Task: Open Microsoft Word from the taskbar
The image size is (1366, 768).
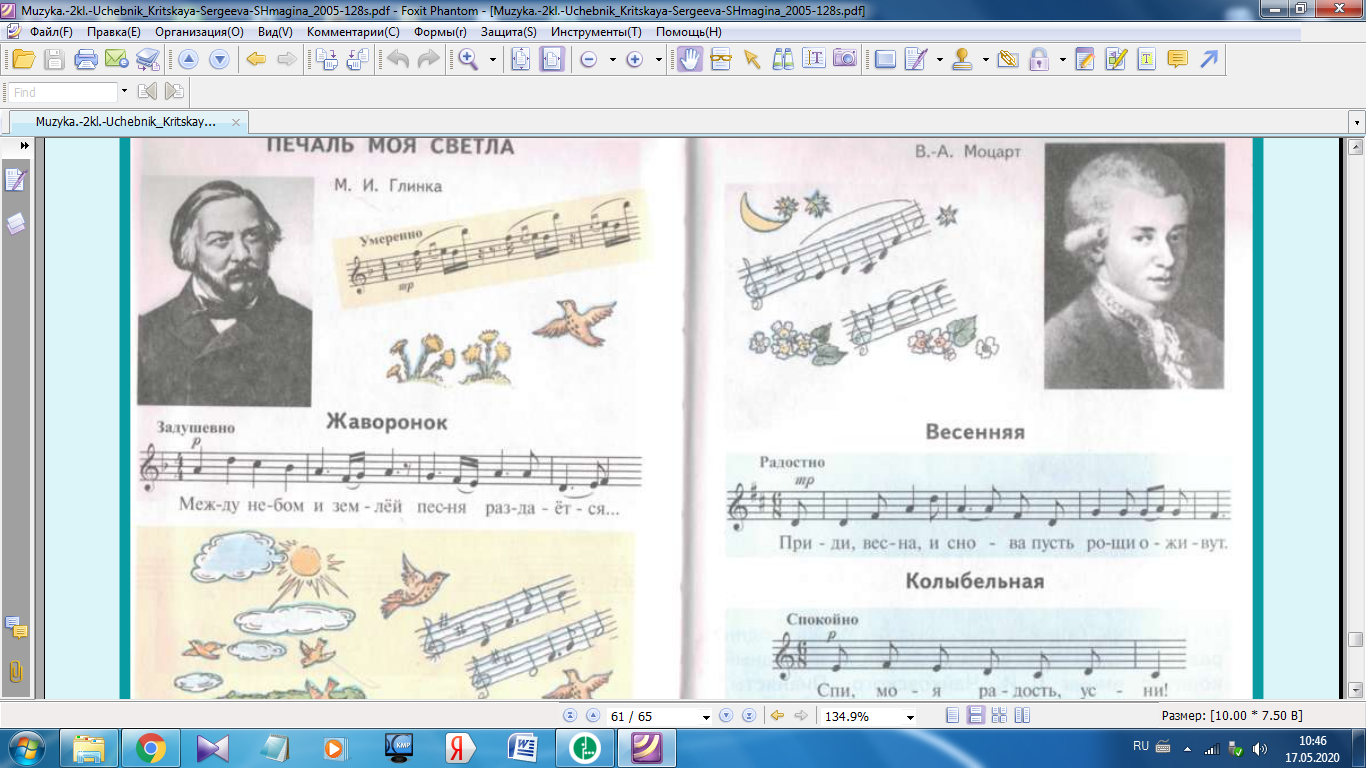Action: click(x=523, y=747)
